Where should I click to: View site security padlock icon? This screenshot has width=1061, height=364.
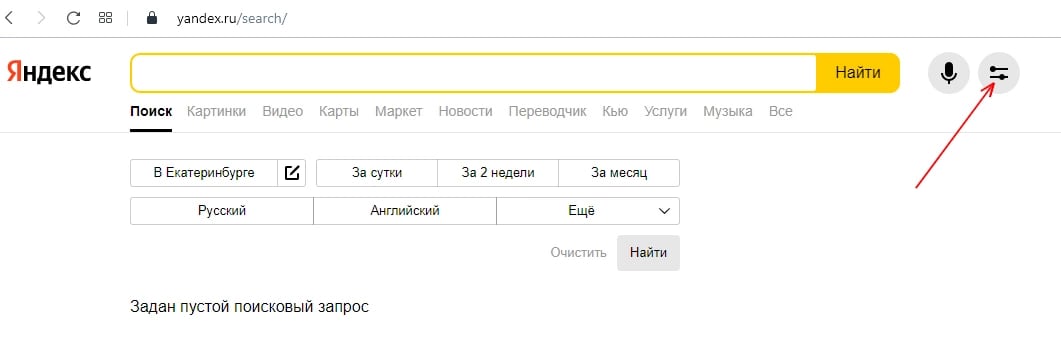pyautogui.click(x=152, y=18)
